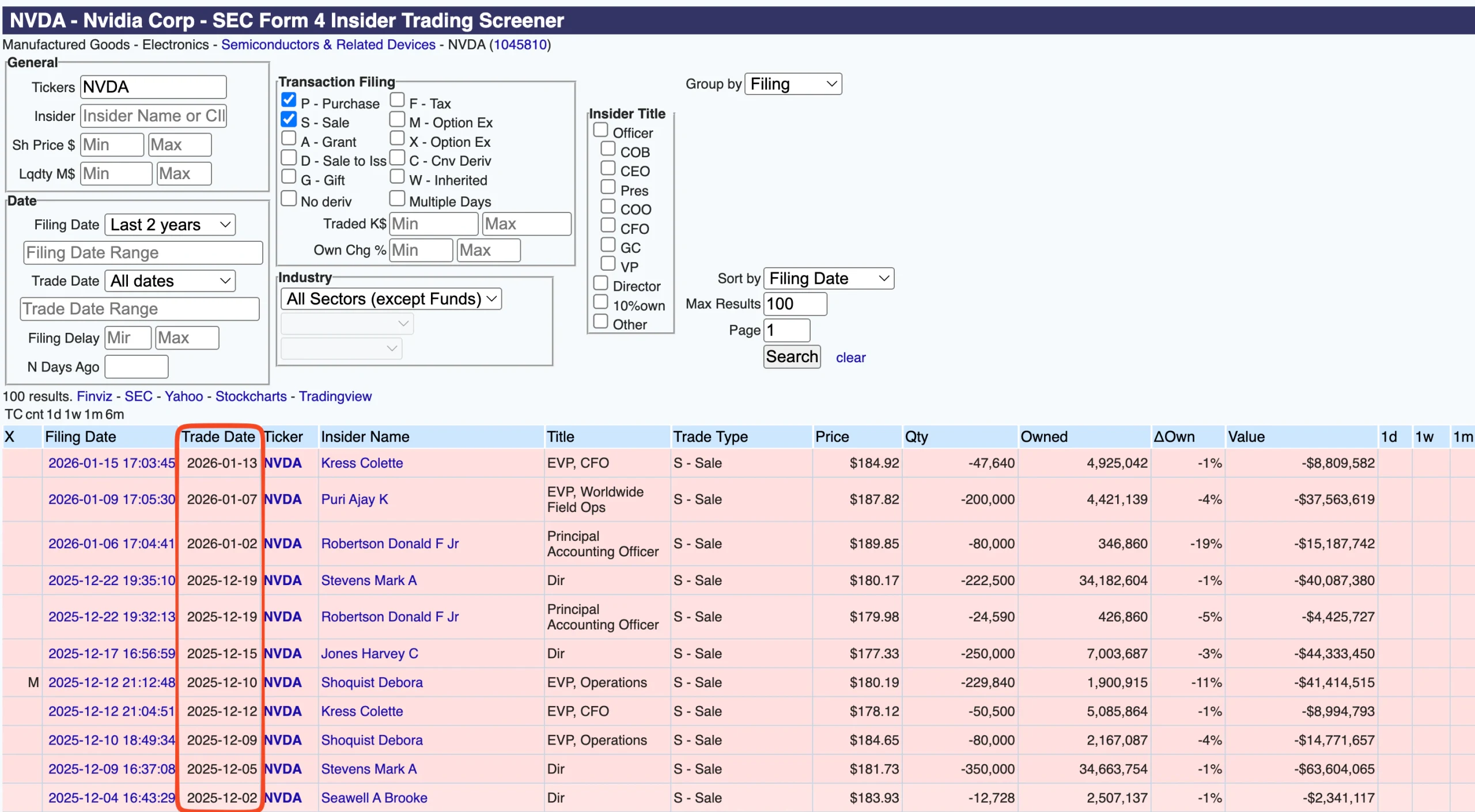Viewport: 1475px width, 812px height.
Task: Open the Filing Date Last 2 years dropdown
Action: tap(169, 224)
